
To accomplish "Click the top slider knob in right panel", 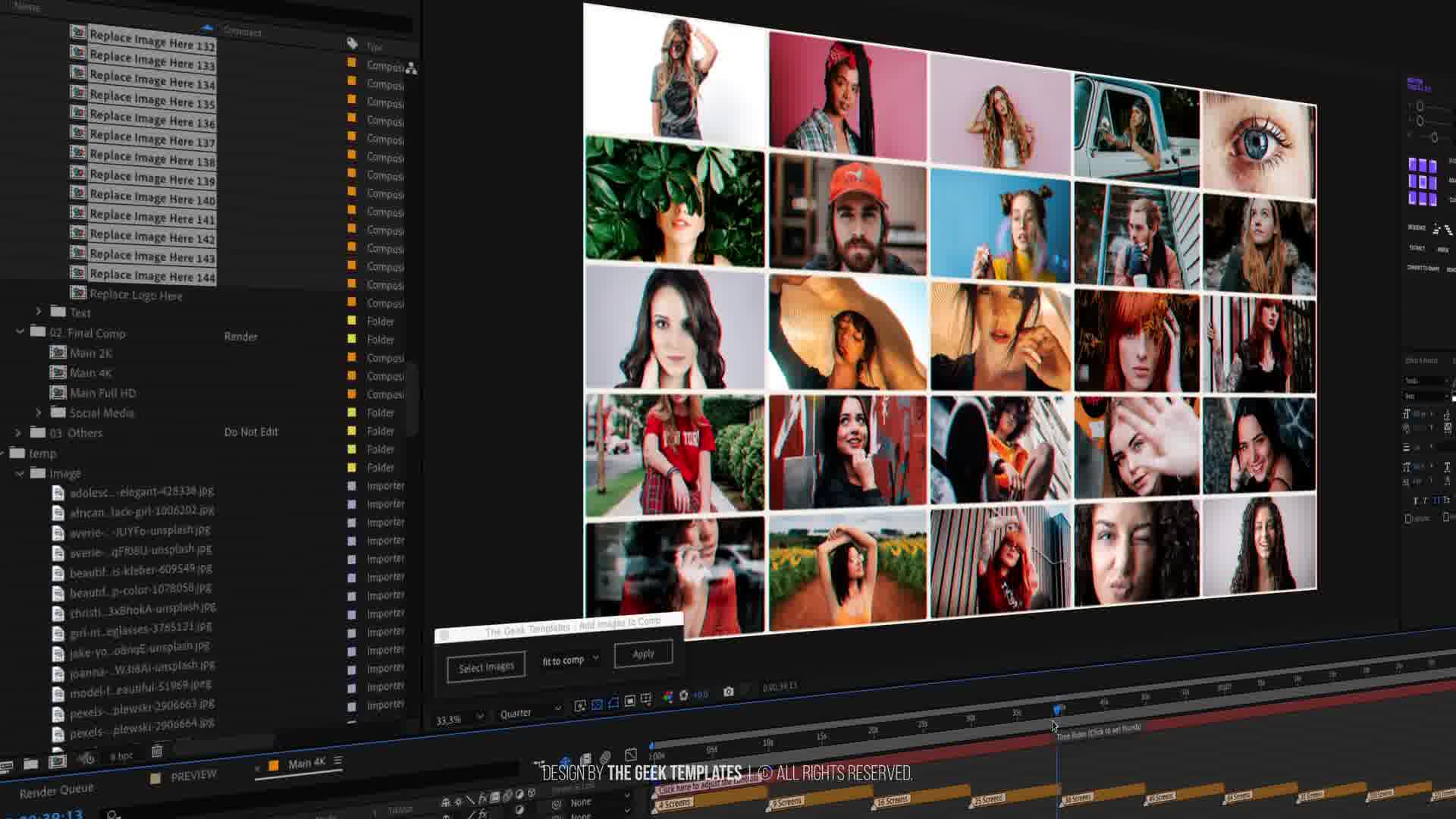I will click(1420, 106).
